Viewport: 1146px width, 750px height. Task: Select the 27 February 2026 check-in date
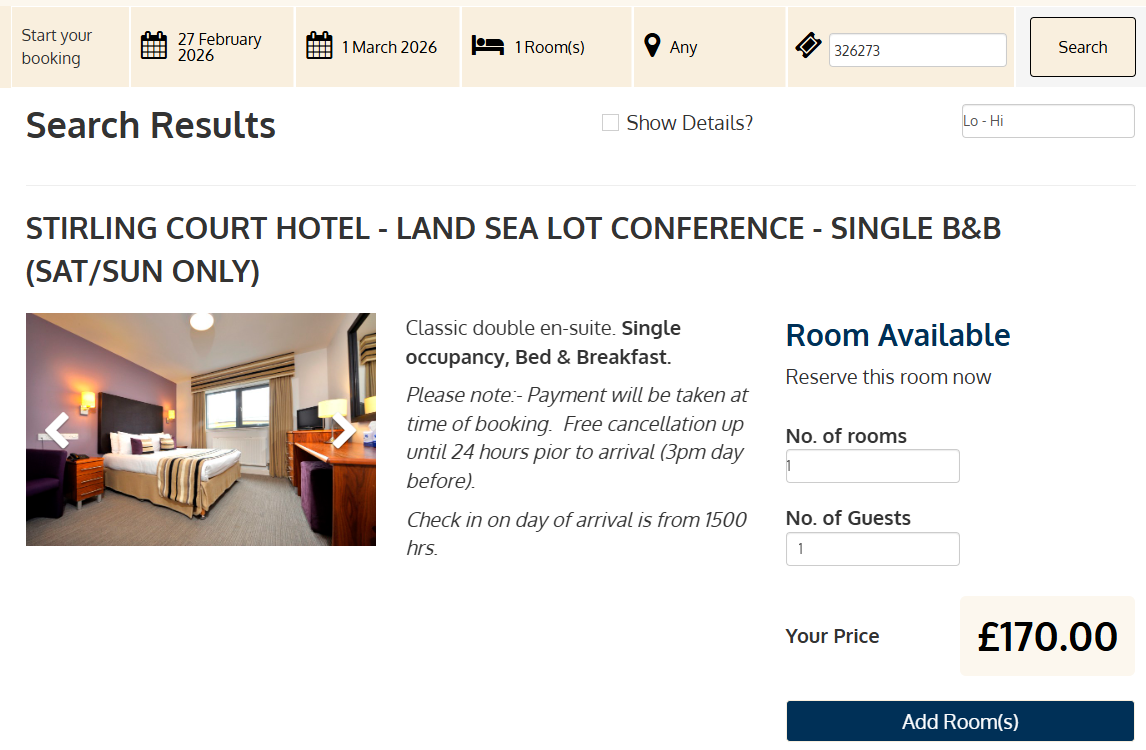219,47
